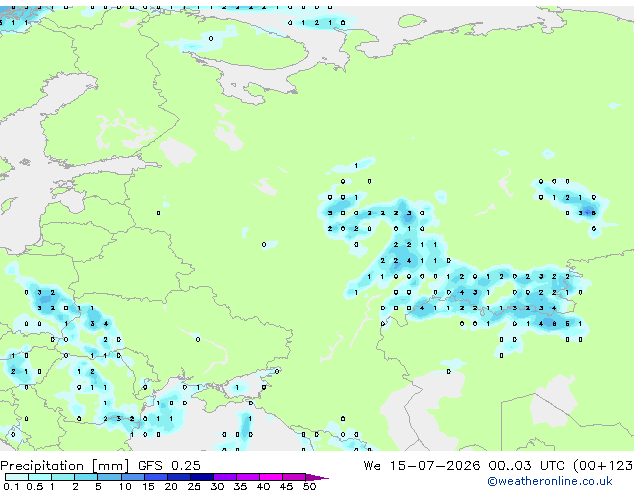Select the 2–5 mm legend color
The image size is (634, 490).
click(x=86, y=477)
